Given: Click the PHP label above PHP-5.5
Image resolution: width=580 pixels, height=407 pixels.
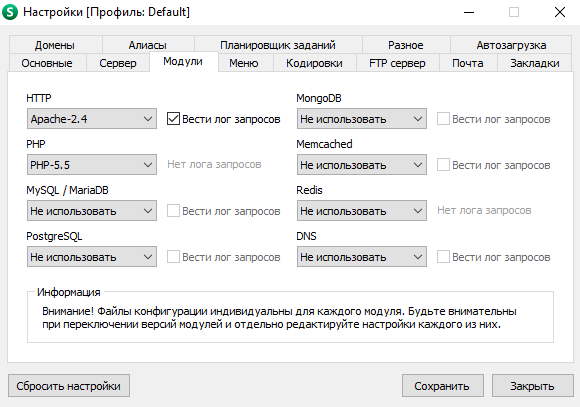Looking at the screenshot, I should pos(36,144).
